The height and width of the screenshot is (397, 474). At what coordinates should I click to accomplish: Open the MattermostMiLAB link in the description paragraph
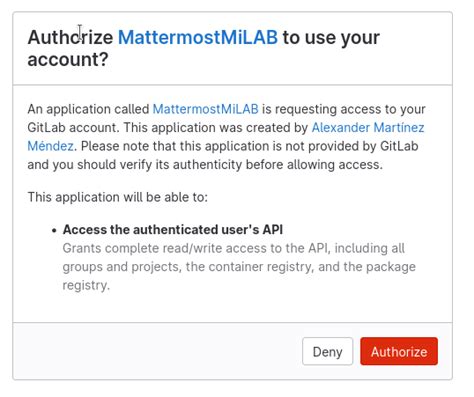pyautogui.click(x=205, y=109)
